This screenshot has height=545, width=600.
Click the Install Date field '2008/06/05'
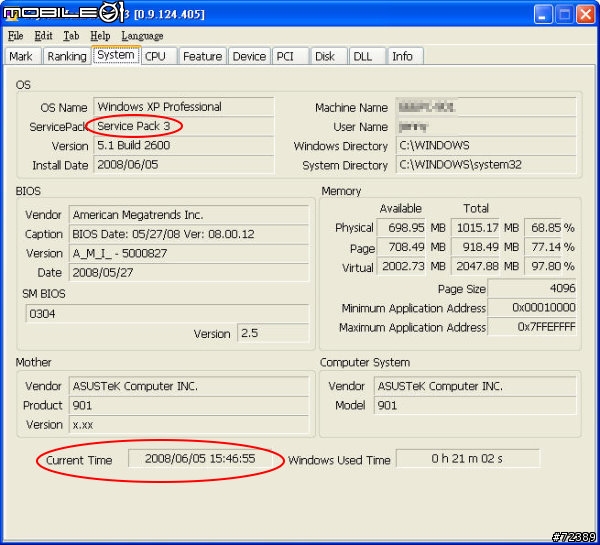point(184,165)
